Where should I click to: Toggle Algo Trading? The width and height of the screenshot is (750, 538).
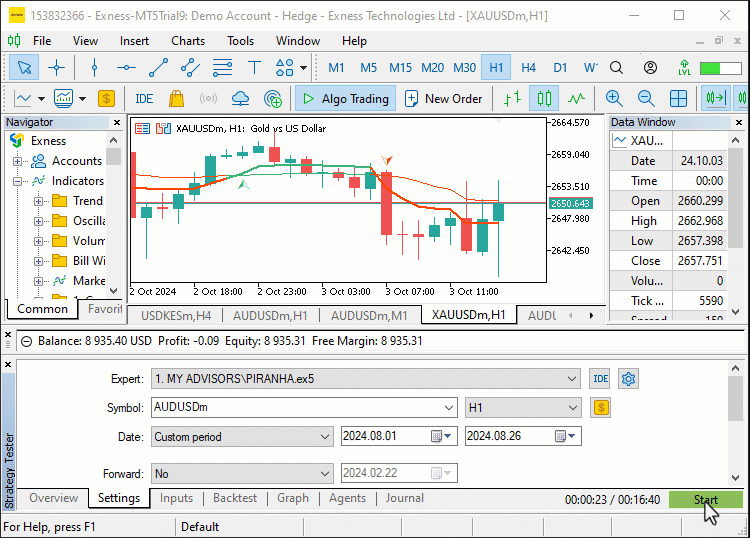[x=345, y=99]
